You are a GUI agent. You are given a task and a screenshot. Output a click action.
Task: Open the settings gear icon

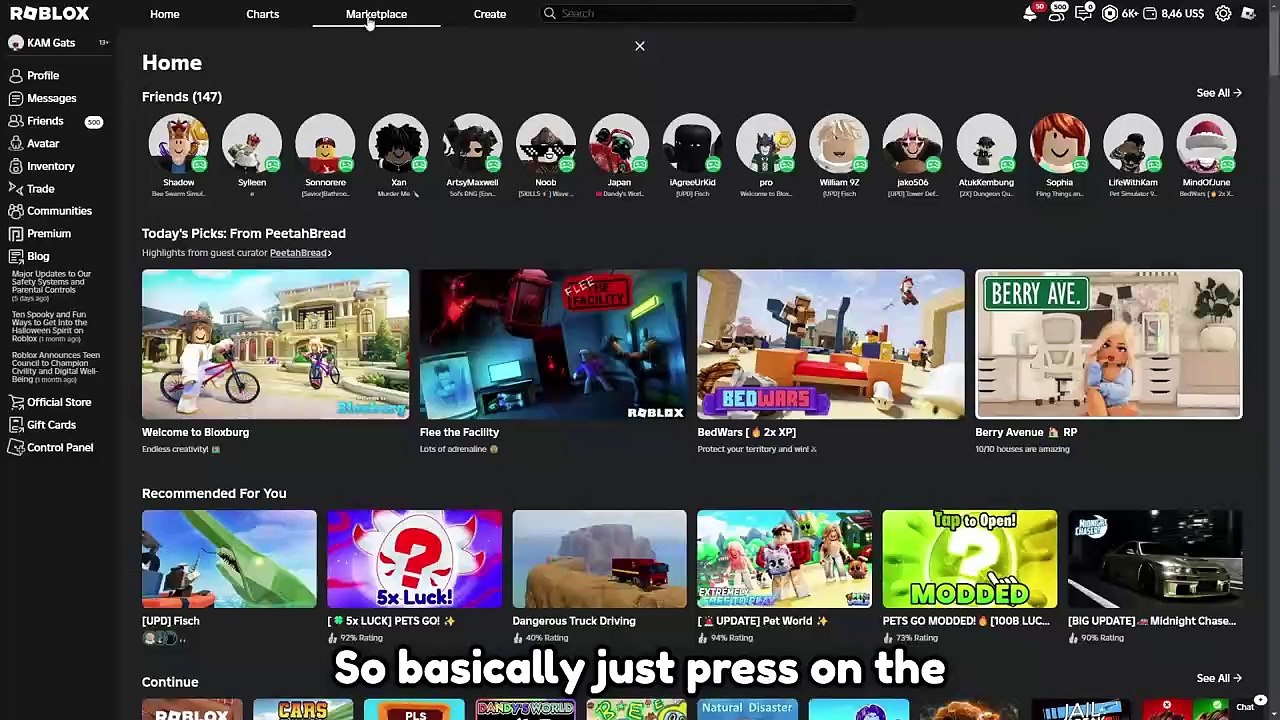pos(1223,13)
